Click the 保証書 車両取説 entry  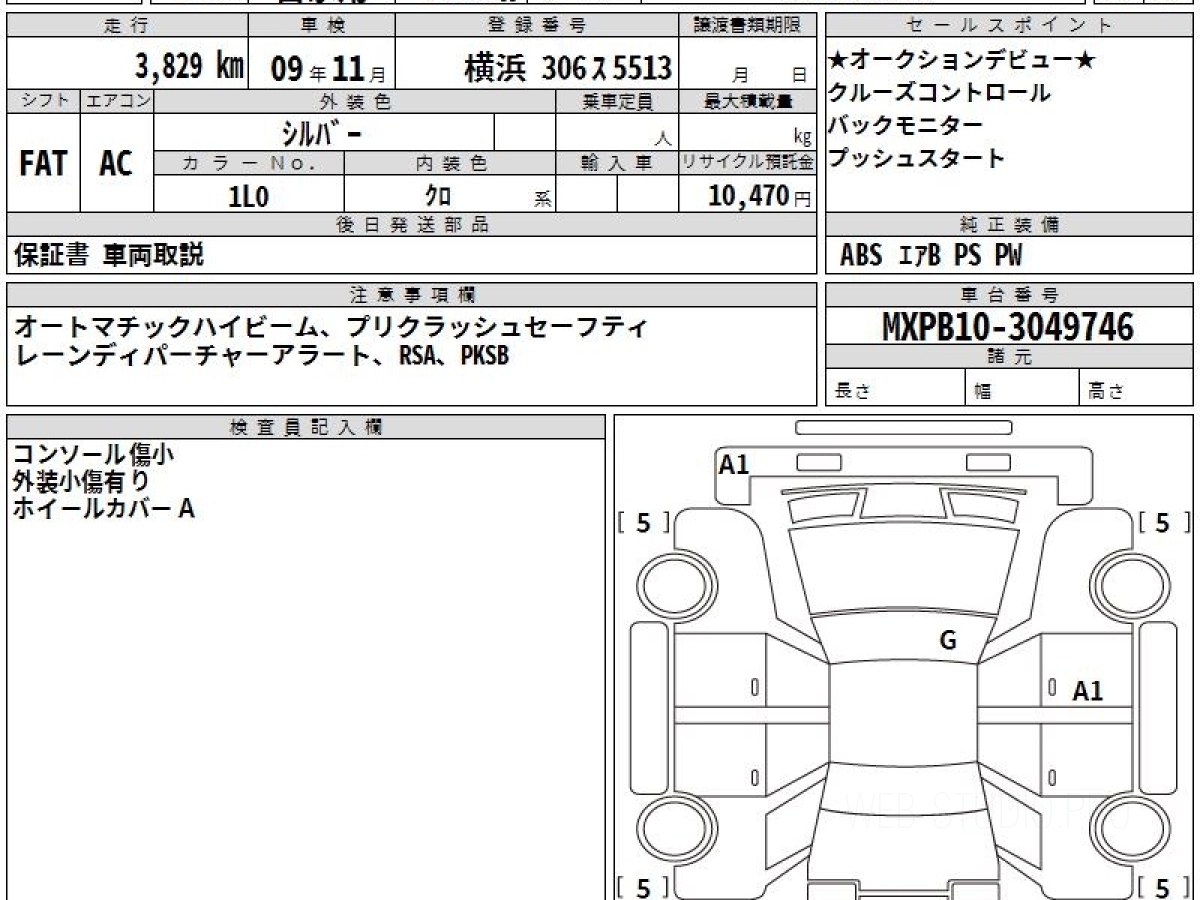point(109,255)
